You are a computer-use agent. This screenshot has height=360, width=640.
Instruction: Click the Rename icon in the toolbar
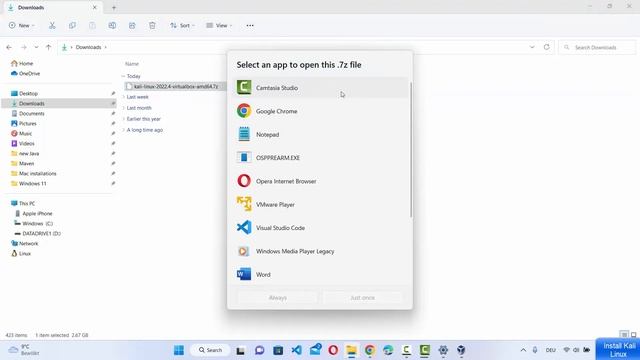[112, 25]
